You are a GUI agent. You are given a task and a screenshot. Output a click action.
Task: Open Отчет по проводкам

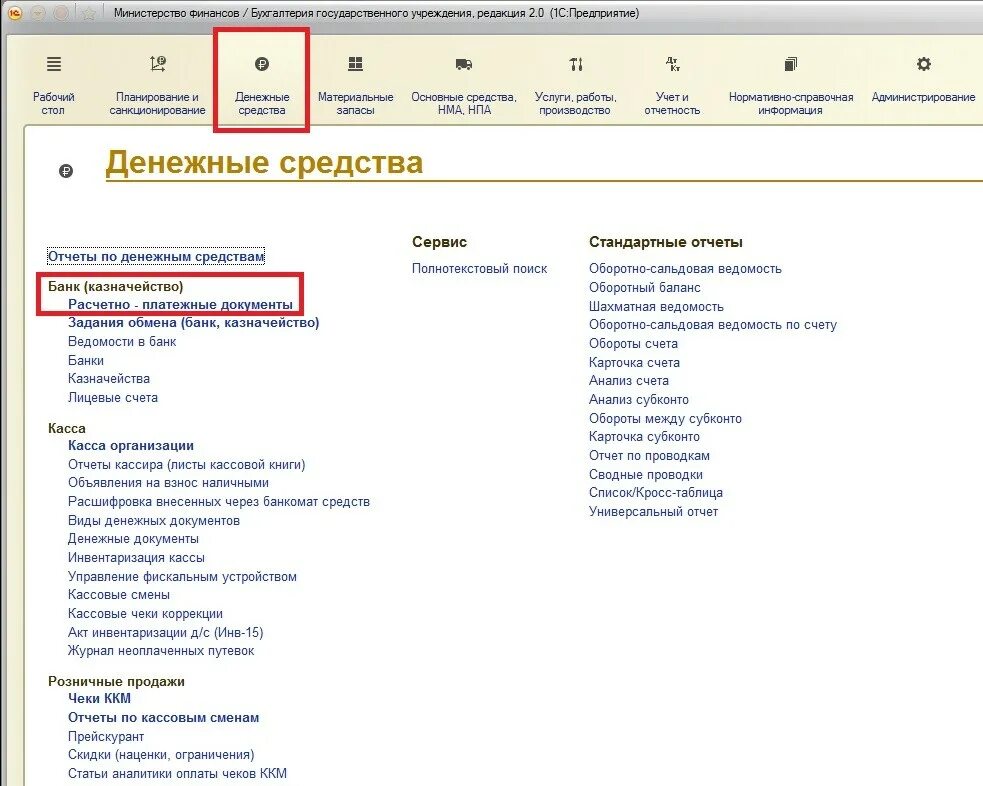click(649, 456)
